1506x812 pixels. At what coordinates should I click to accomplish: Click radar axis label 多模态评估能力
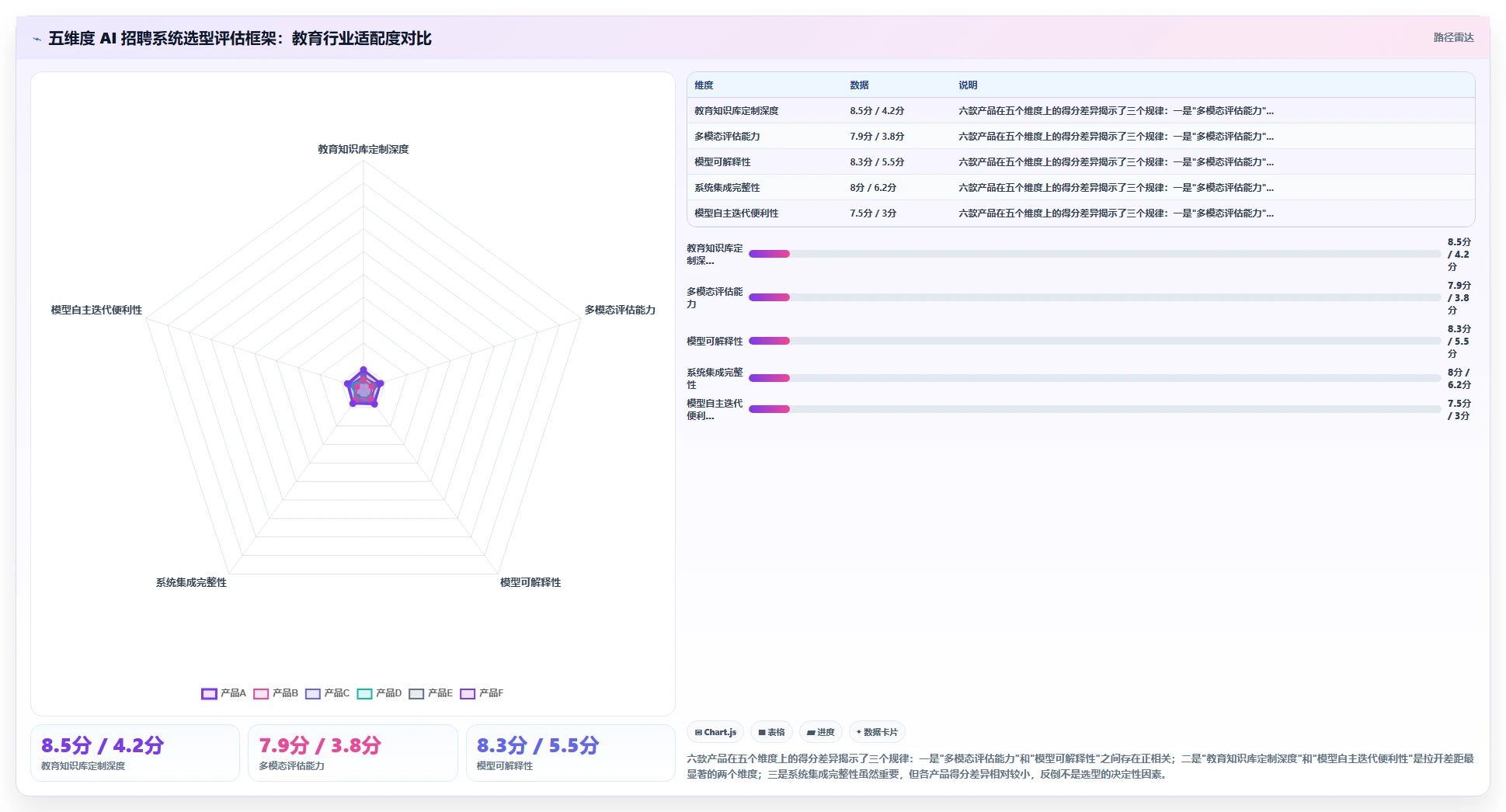click(x=620, y=310)
